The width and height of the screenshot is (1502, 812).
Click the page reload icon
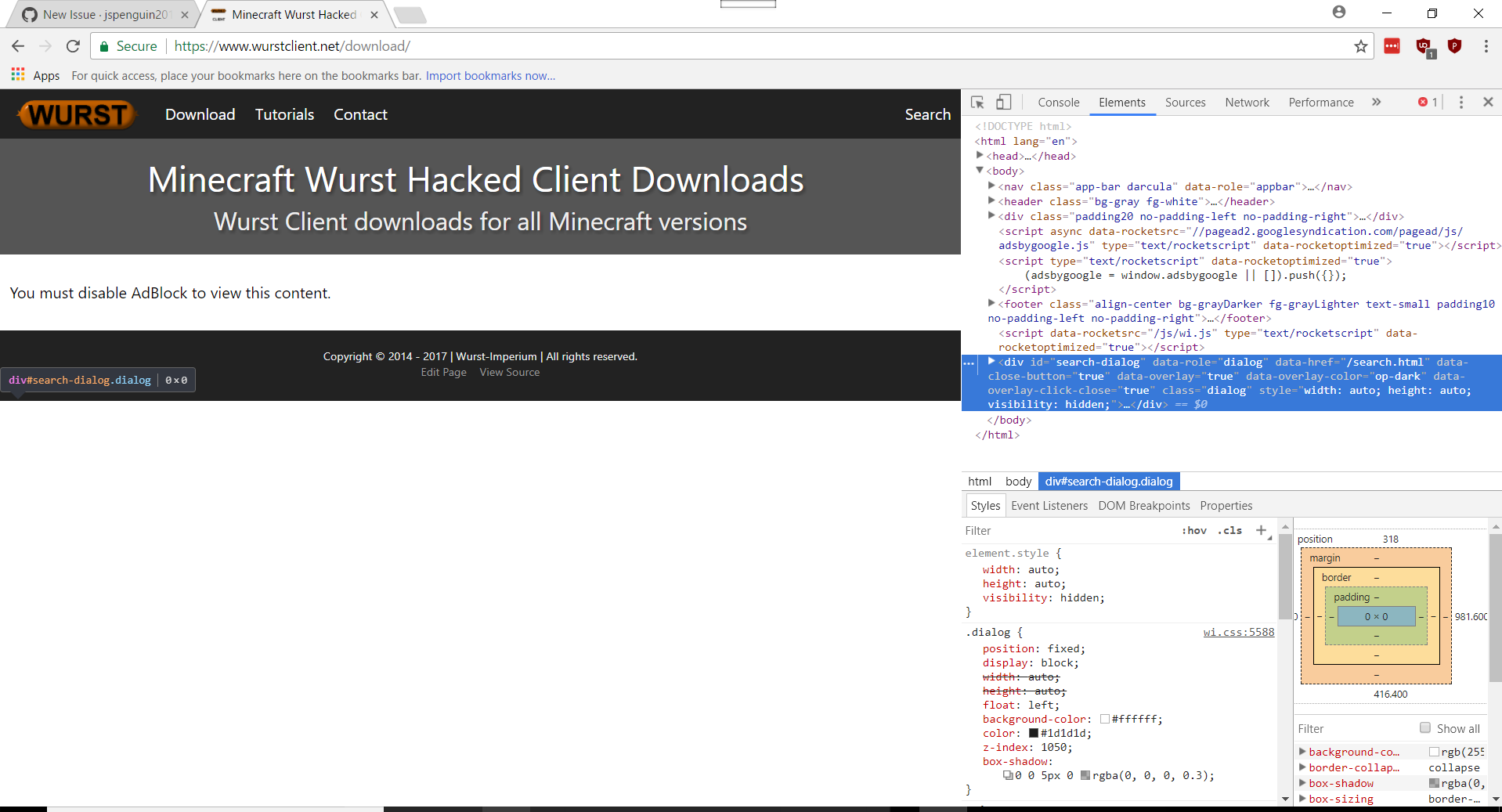(x=72, y=46)
